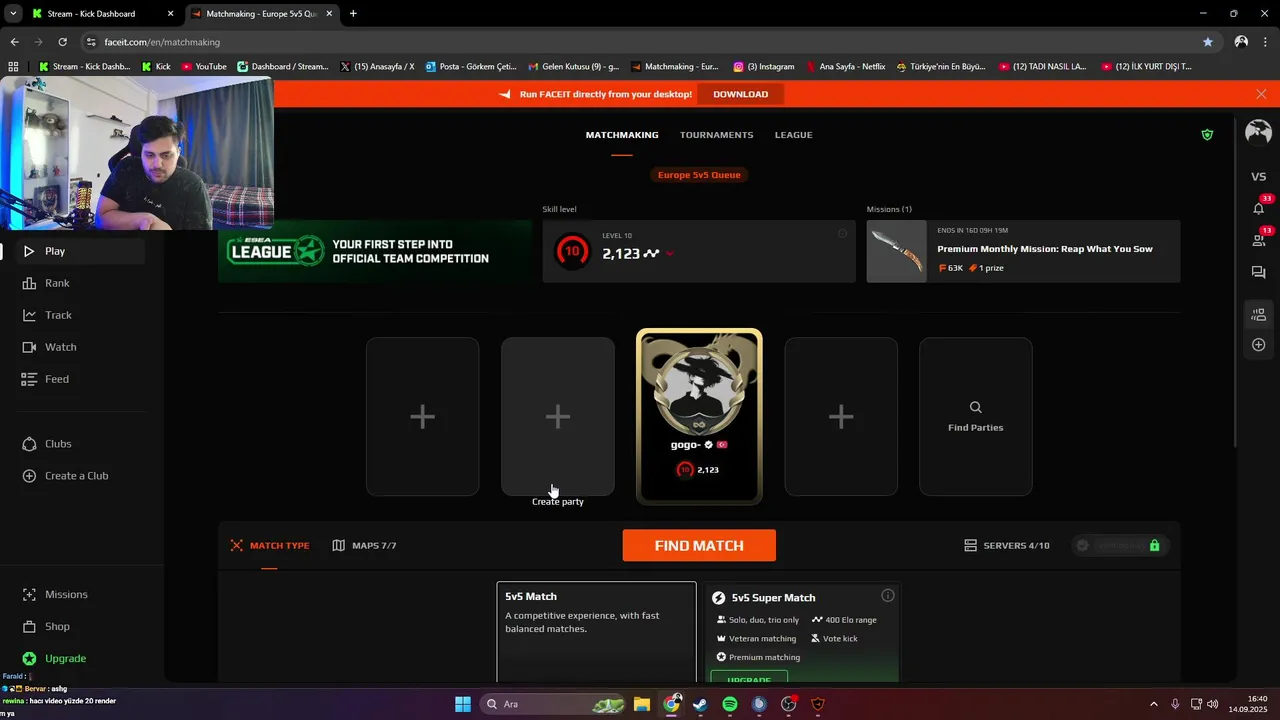Click the gogo- player card
The image size is (1280, 720).
[x=699, y=416]
